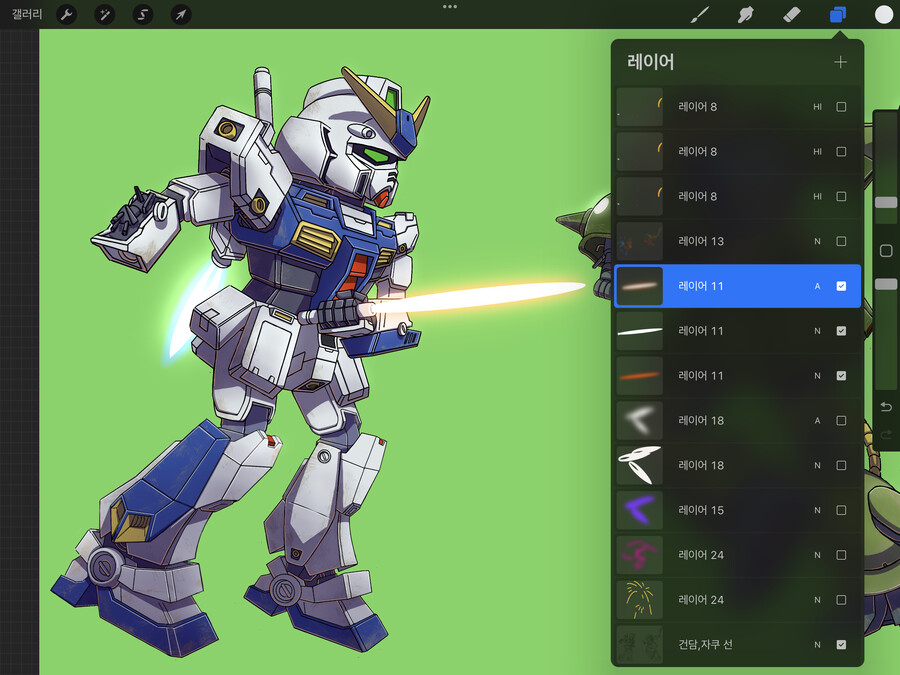This screenshot has height=675, width=900.
Task: Show 레이어 24 with the magenta thumbnail
Action: [x=841, y=554]
